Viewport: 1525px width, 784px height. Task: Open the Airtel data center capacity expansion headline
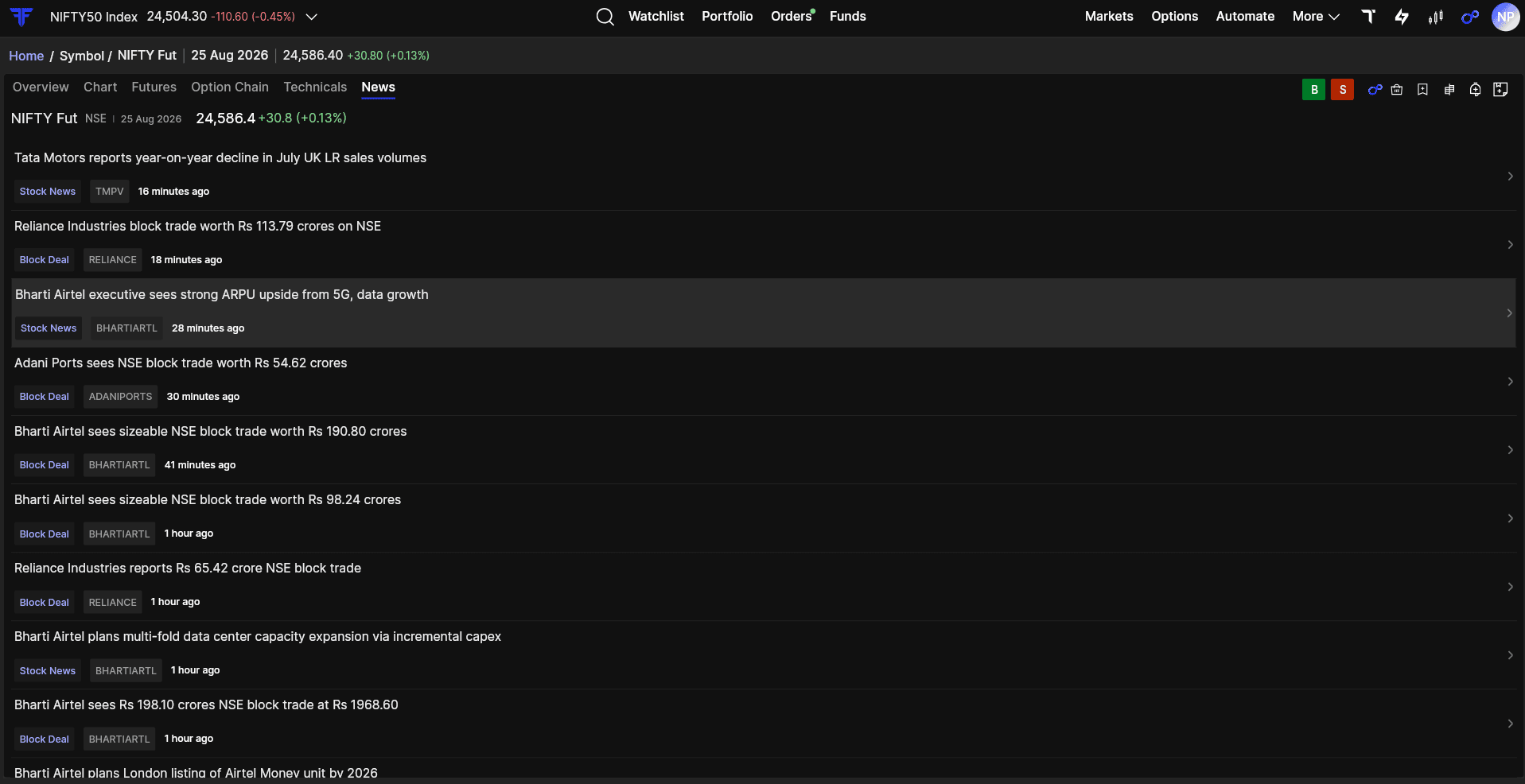click(258, 637)
